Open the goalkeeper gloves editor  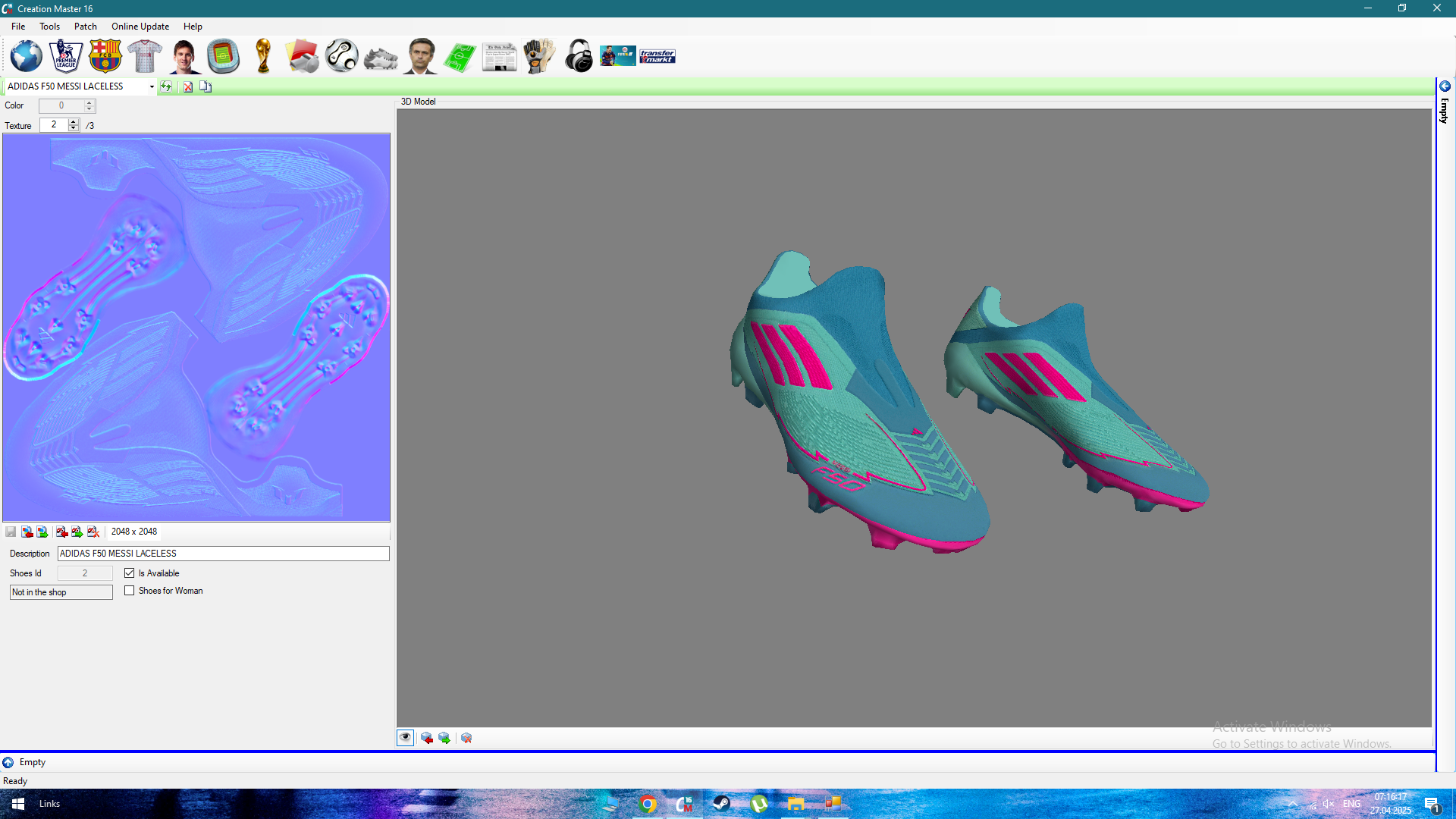point(539,57)
